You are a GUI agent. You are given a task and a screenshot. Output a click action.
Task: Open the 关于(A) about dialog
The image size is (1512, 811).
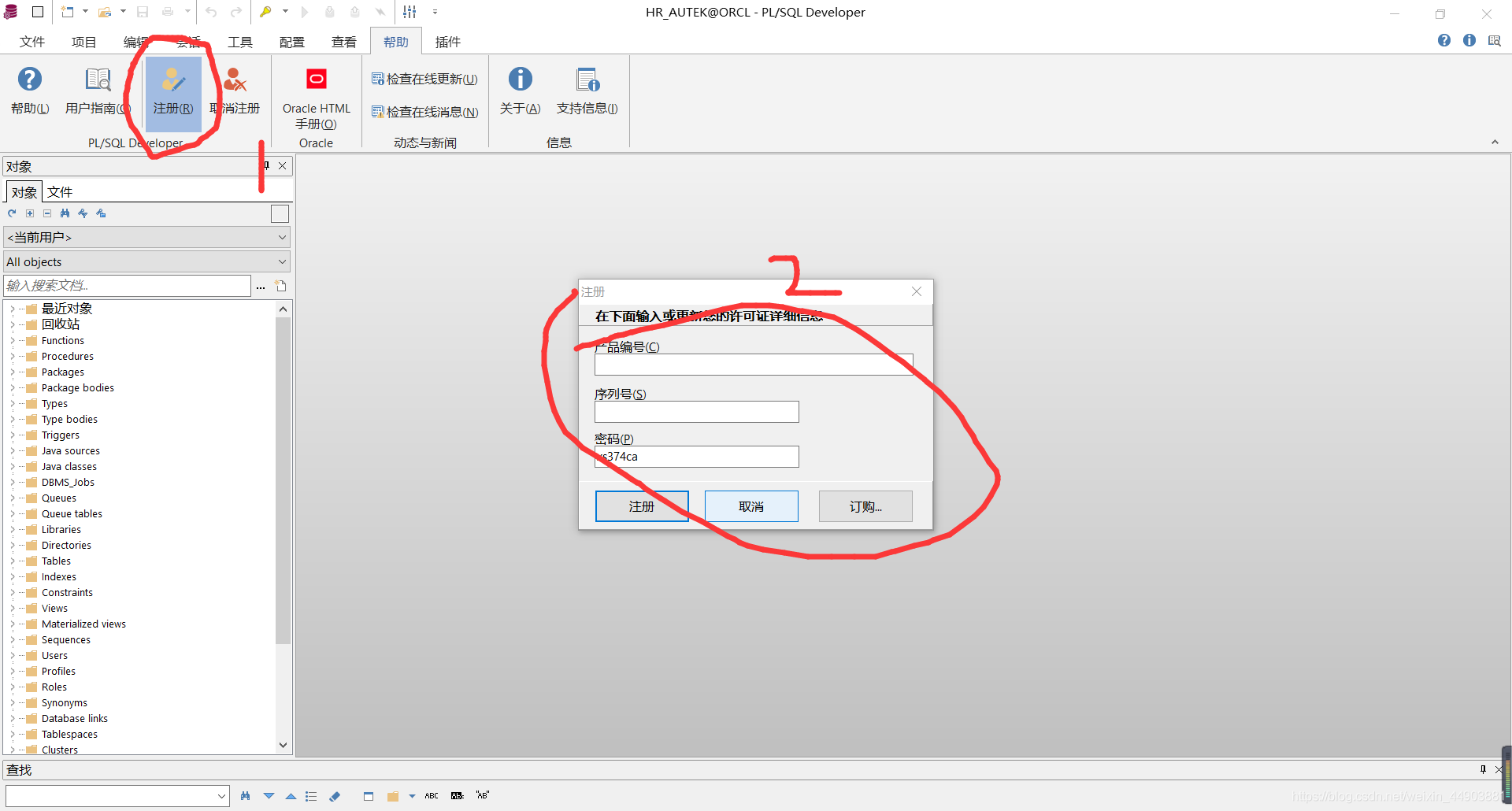(521, 91)
